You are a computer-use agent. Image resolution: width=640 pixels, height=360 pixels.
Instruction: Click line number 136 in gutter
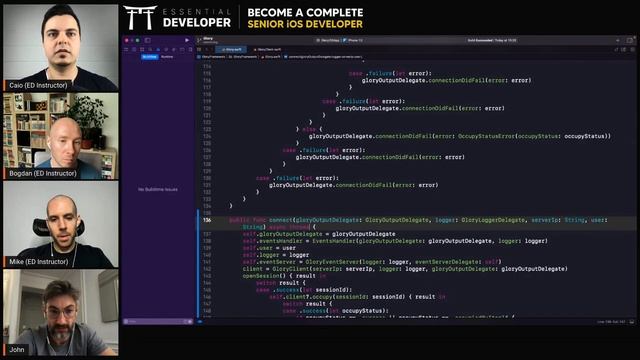point(207,220)
